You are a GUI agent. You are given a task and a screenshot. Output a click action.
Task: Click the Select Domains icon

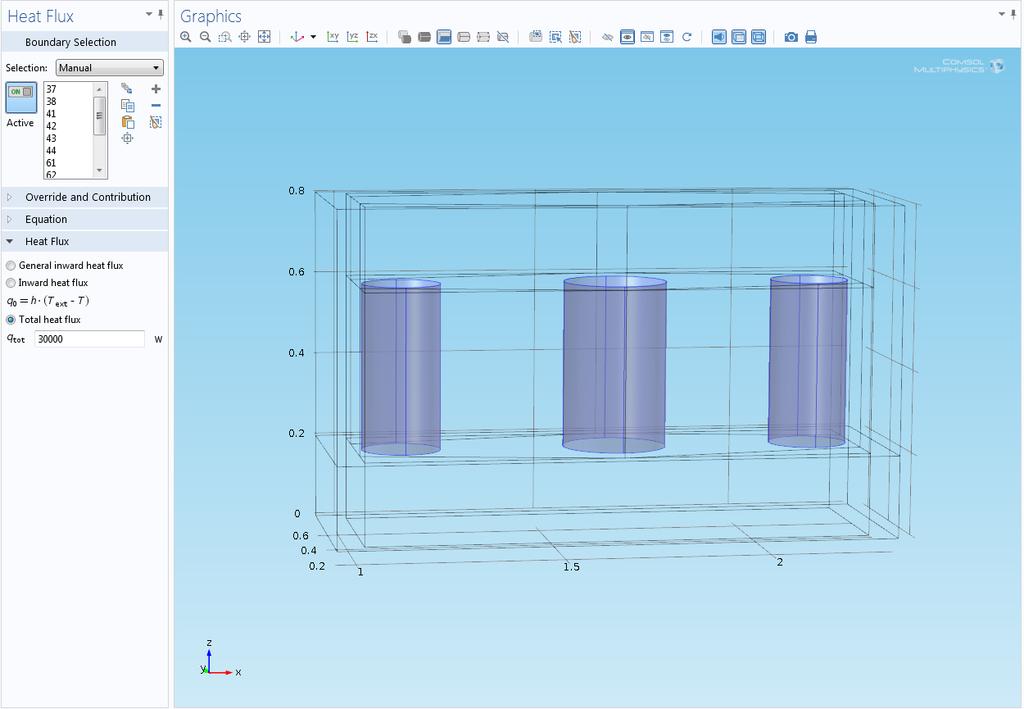click(x=424, y=37)
